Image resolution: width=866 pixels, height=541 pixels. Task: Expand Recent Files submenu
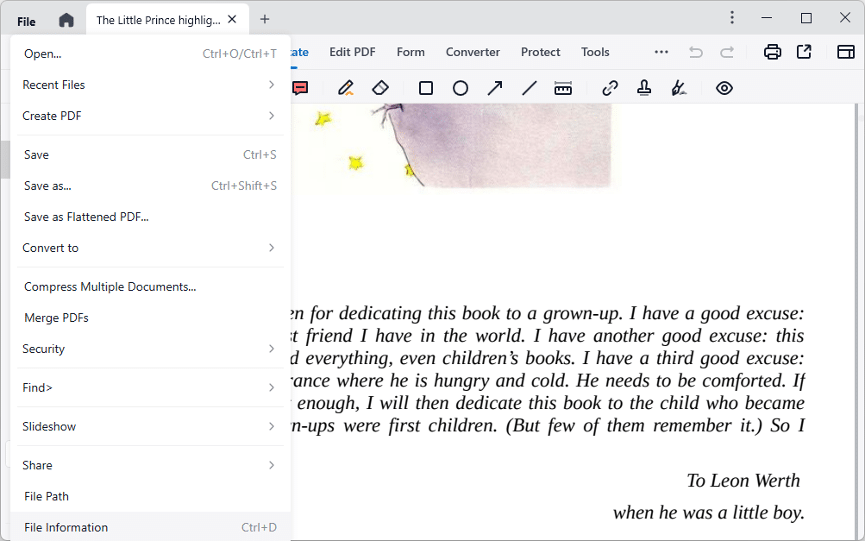150,84
